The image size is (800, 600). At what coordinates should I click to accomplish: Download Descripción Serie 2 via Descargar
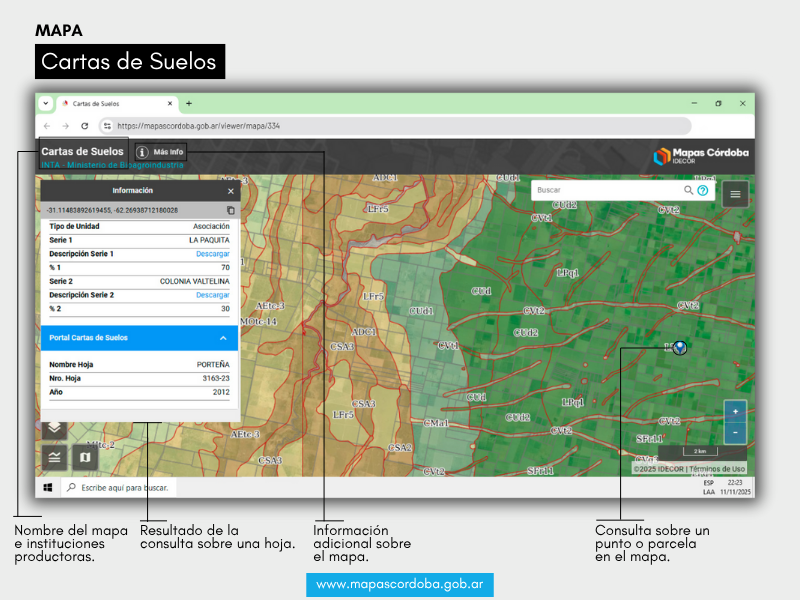tap(212, 295)
